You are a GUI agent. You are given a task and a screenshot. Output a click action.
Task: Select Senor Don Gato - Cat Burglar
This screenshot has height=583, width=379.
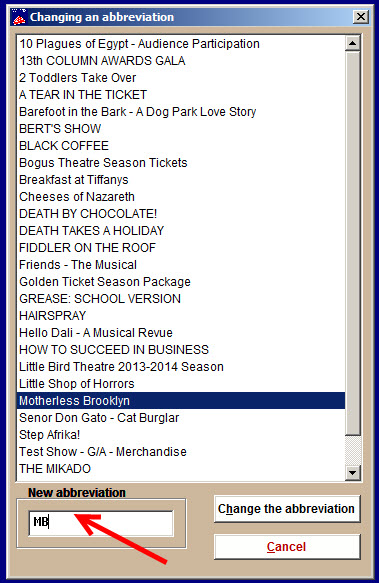pyautogui.click(x=181, y=418)
